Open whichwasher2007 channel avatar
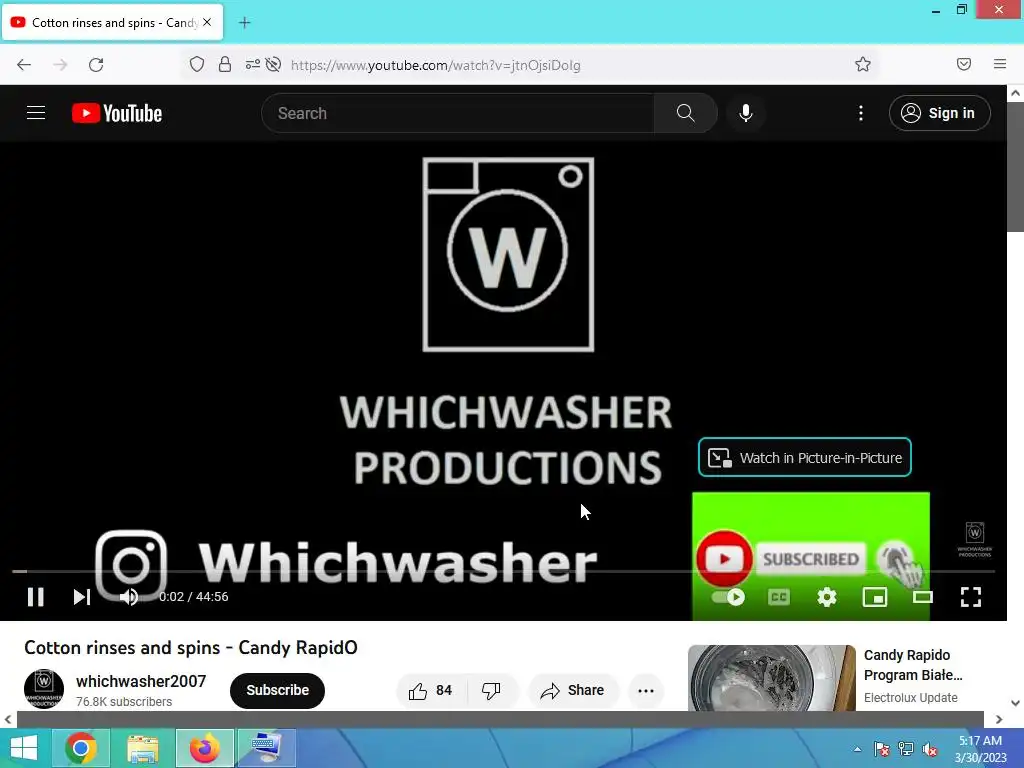The image size is (1024, 768). 44,689
